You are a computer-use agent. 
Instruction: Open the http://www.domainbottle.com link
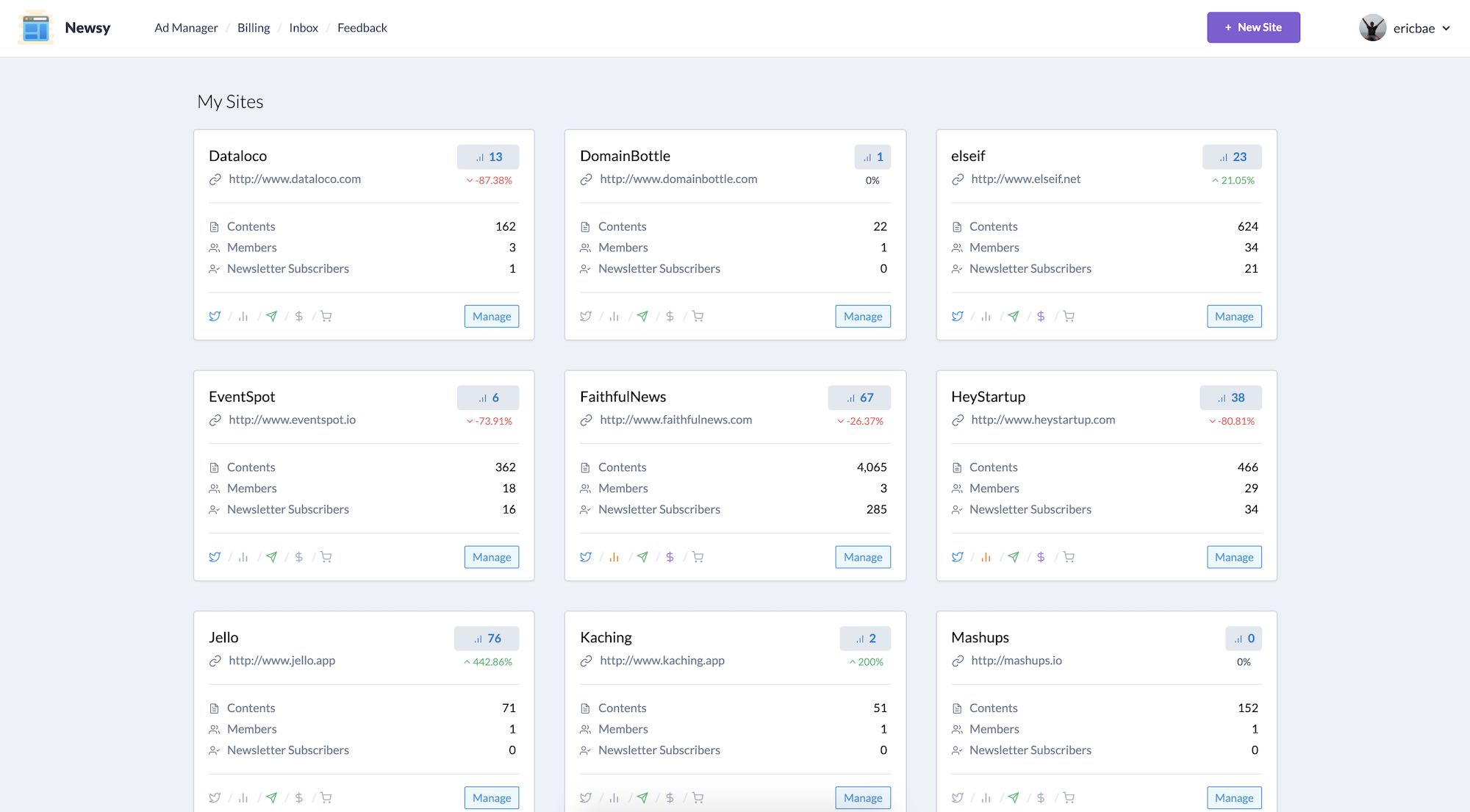678,179
